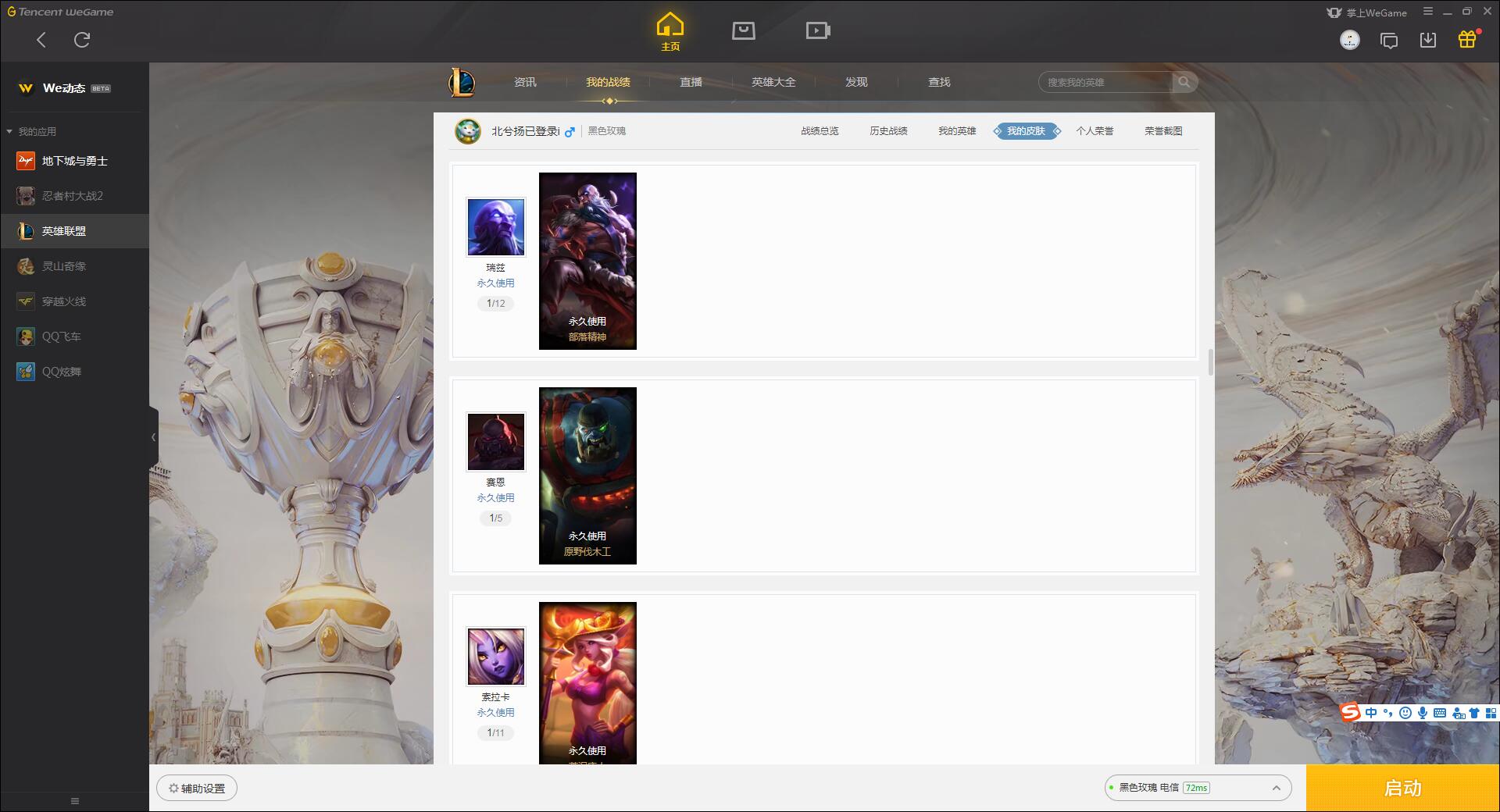
Task: Open the gift box rewards icon
Action: pos(1467,39)
